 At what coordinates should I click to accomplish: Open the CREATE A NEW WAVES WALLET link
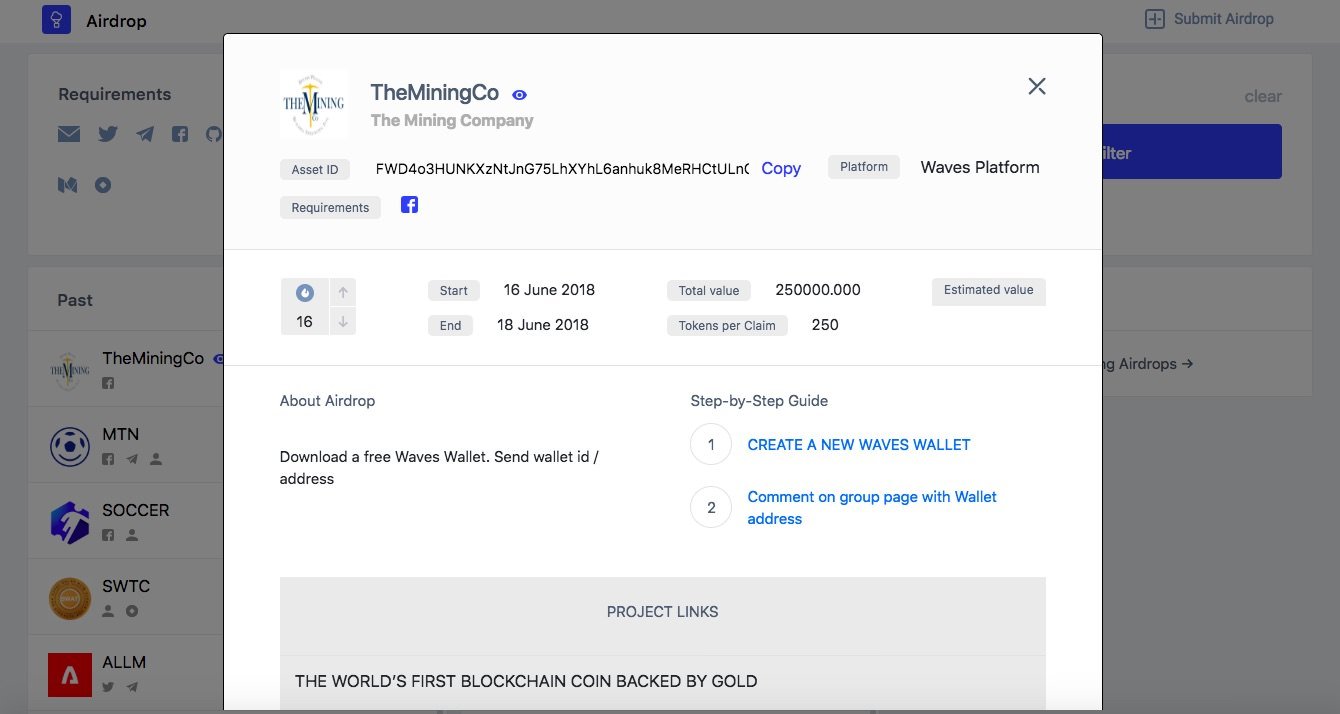[x=859, y=445]
